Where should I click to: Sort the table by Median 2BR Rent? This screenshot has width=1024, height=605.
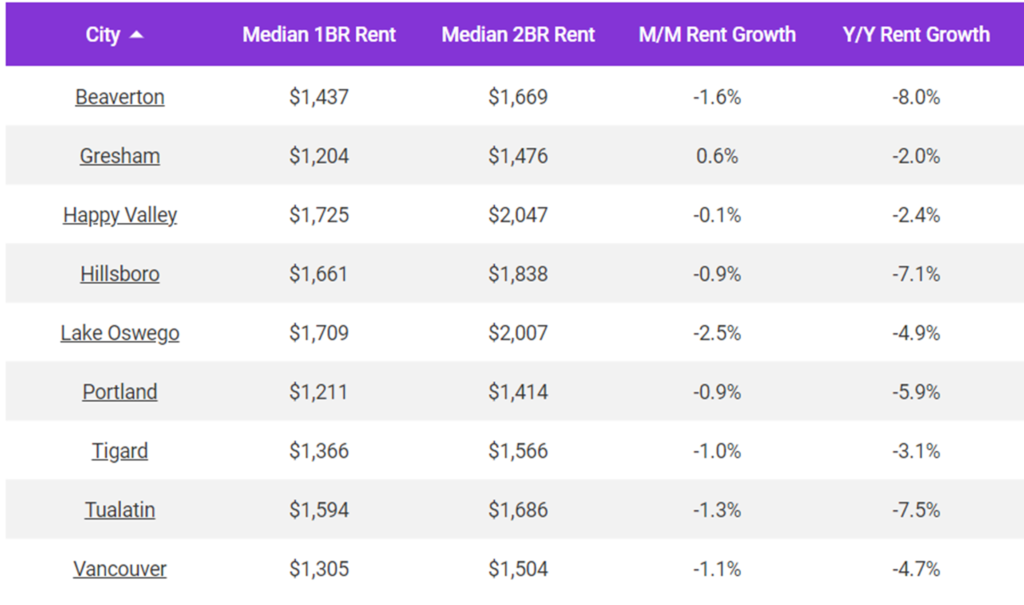[x=517, y=33]
